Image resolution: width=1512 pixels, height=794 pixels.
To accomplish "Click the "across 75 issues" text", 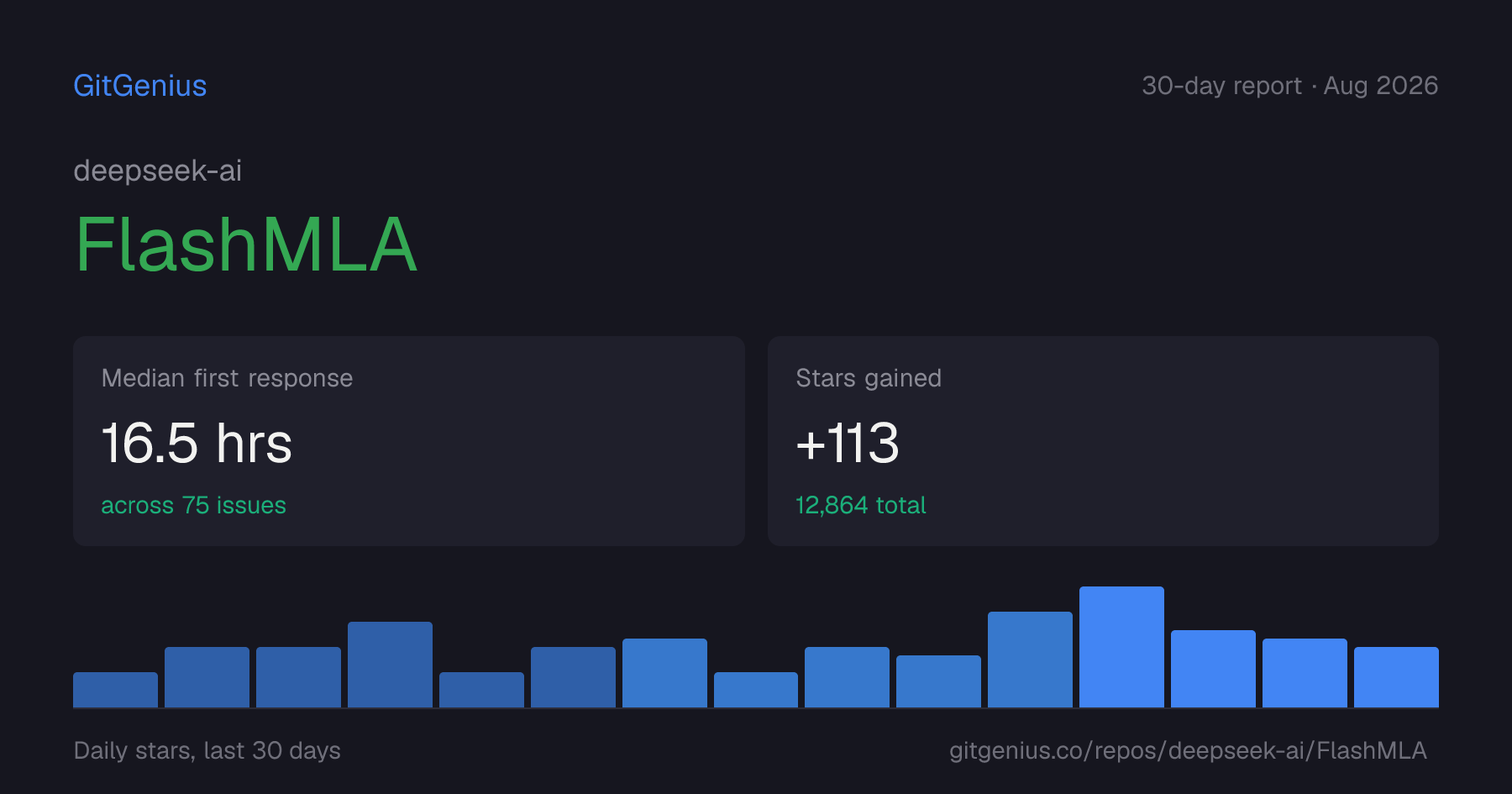I will coord(194,505).
